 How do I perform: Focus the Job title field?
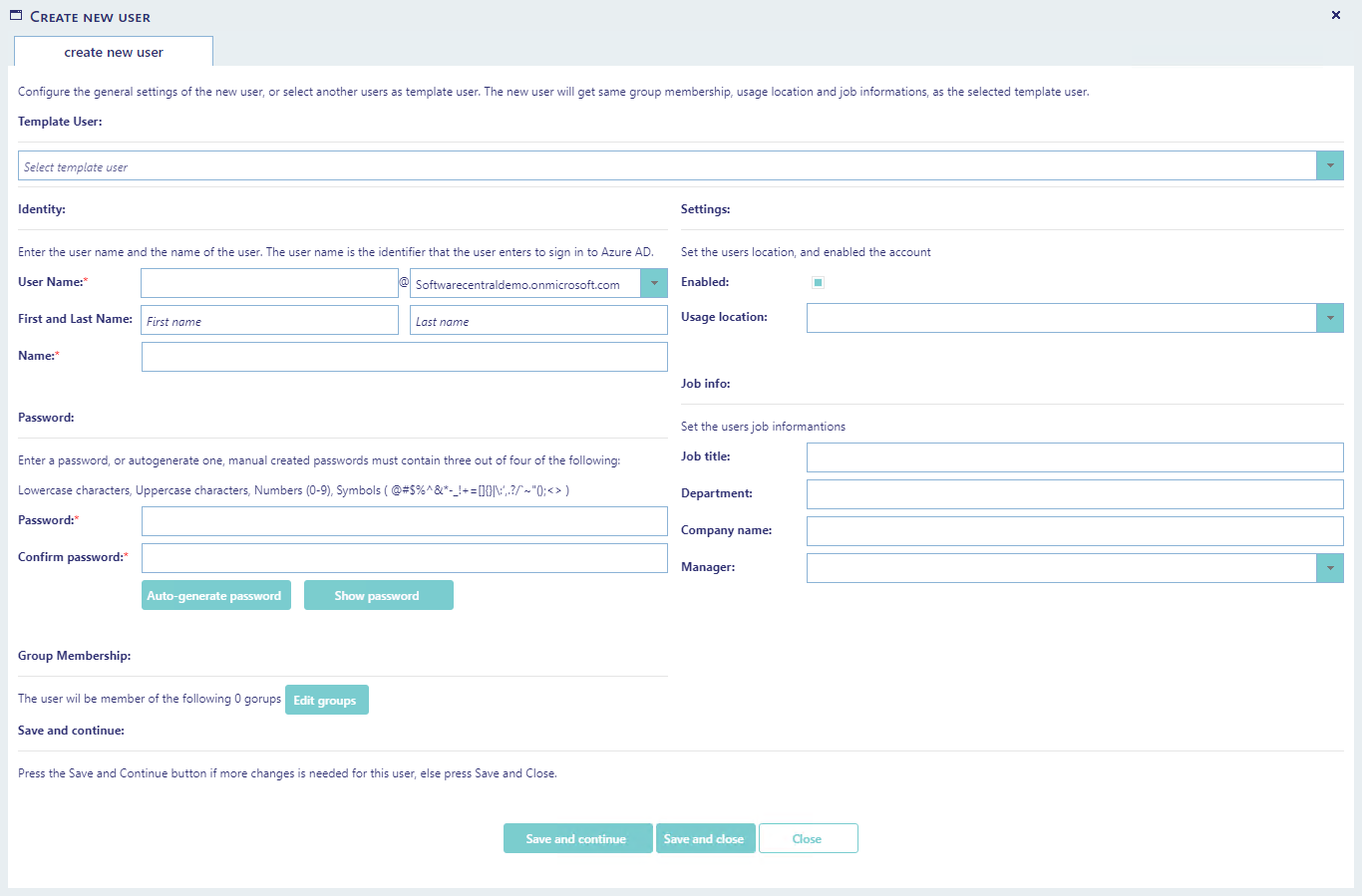click(x=1075, y=457)
